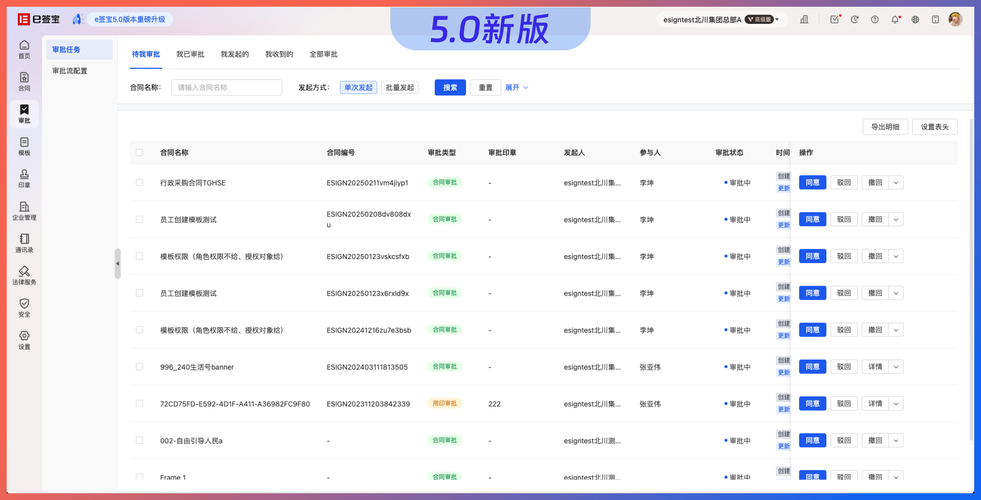This screenshot has height=500, width=981.
Task: Tick checkbox for 行政采购合同TGHSE row
Action: point(139,183)
